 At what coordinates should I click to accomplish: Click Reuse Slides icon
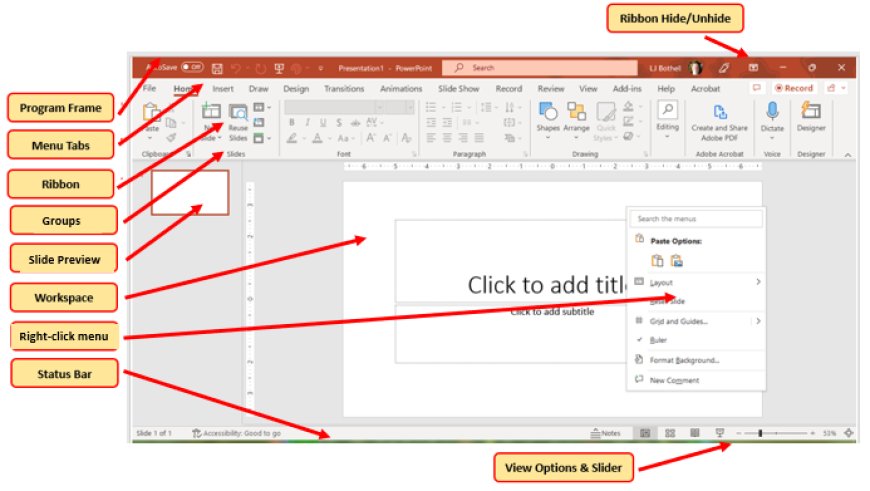tap(238, 118)
